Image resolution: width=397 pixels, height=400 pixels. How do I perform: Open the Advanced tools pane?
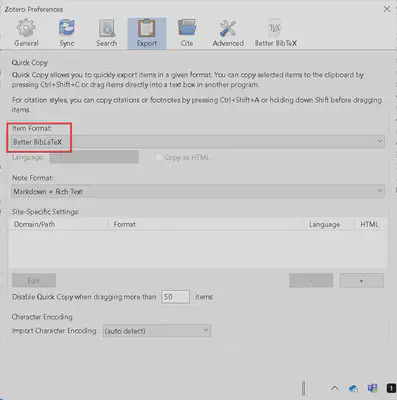click(x=228, y=33)
